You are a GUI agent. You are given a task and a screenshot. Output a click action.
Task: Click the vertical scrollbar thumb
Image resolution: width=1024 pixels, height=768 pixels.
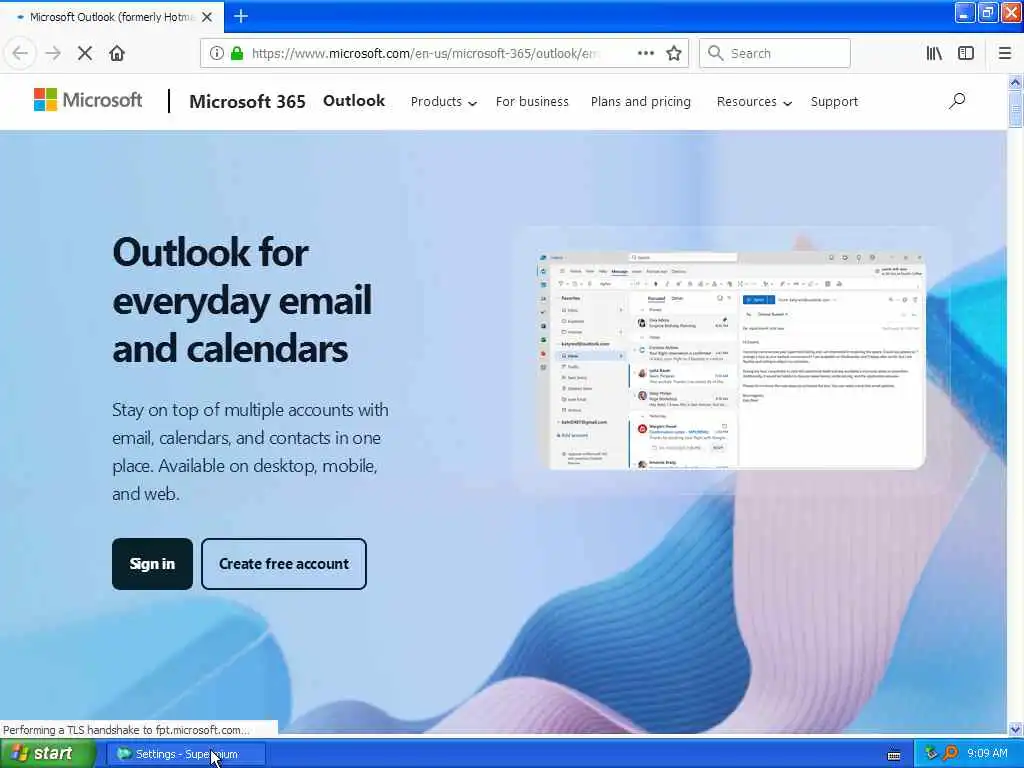tap(1015, 109)
